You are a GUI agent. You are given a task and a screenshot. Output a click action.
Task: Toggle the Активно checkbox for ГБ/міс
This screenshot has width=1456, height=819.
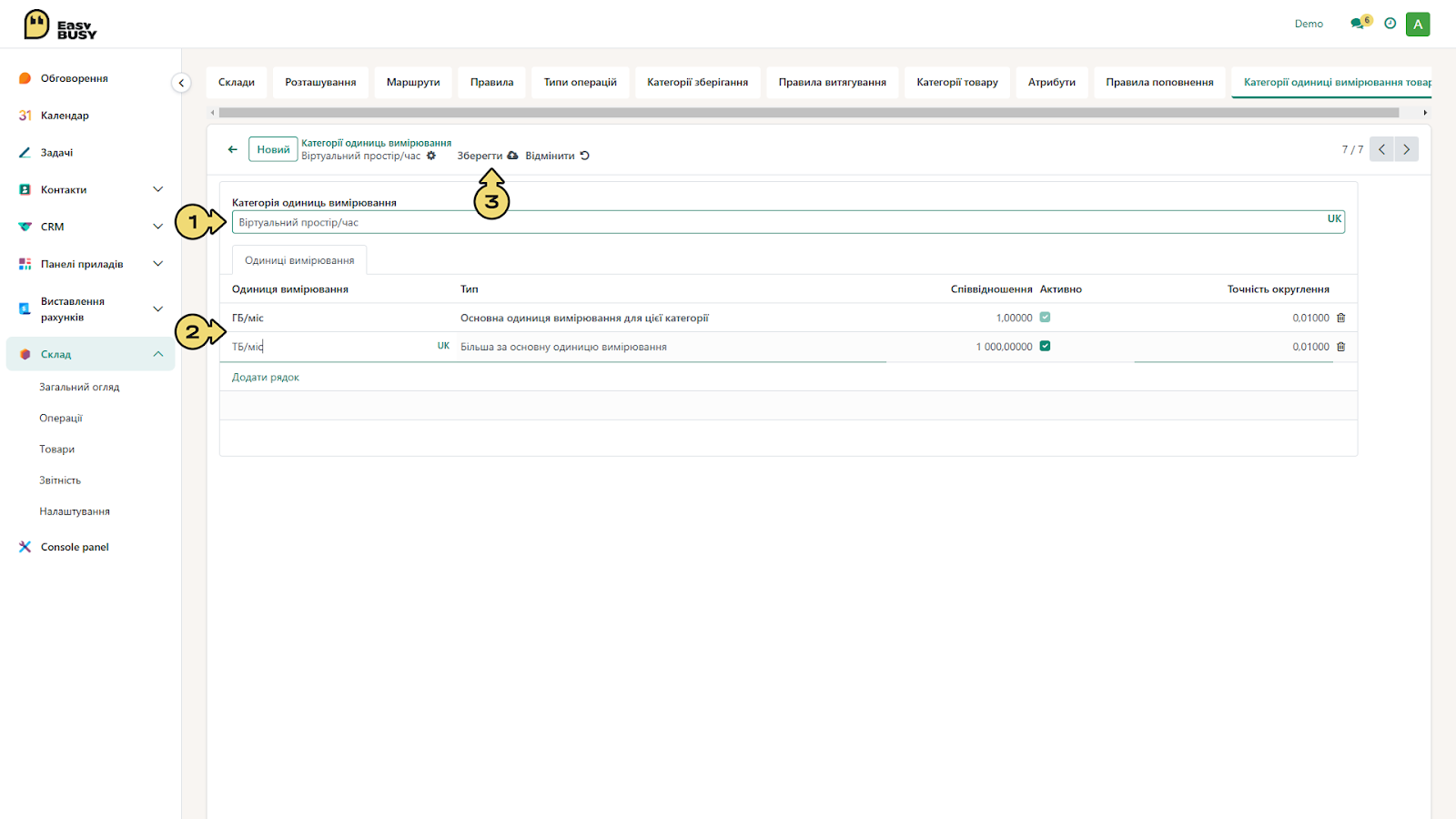(x=1045, y=317)
